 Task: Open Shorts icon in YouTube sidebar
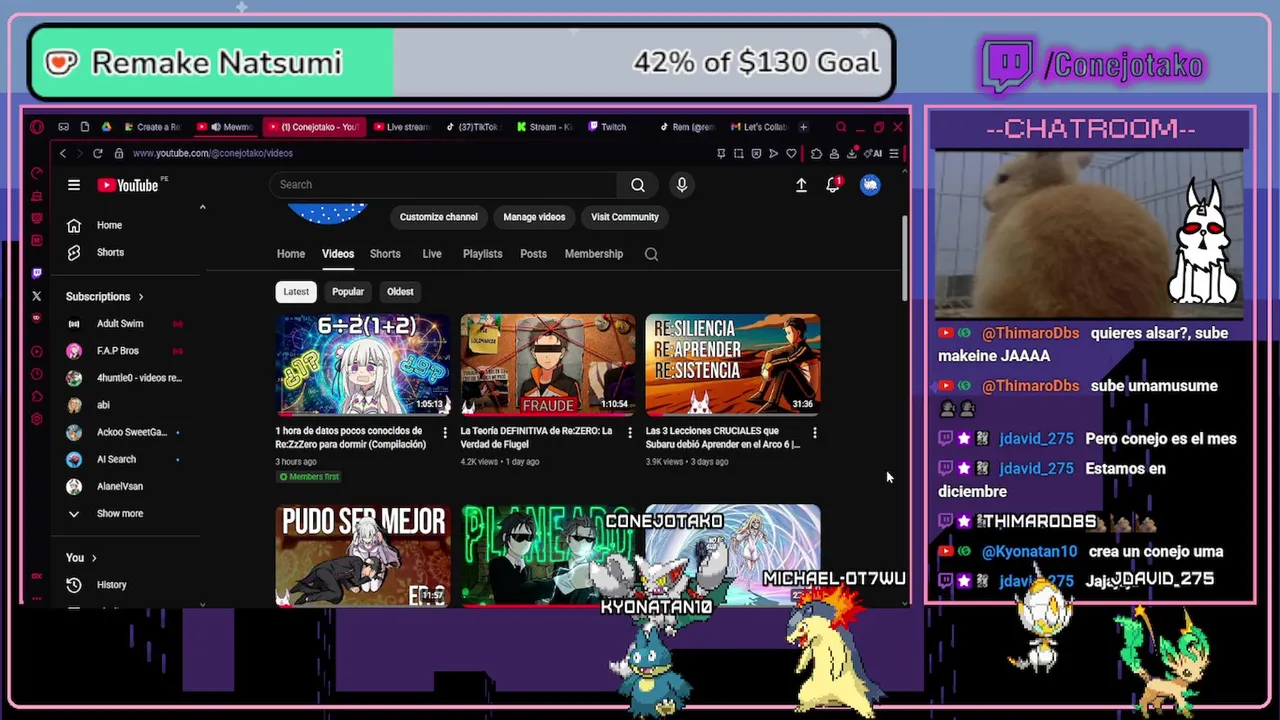(73, 253)
